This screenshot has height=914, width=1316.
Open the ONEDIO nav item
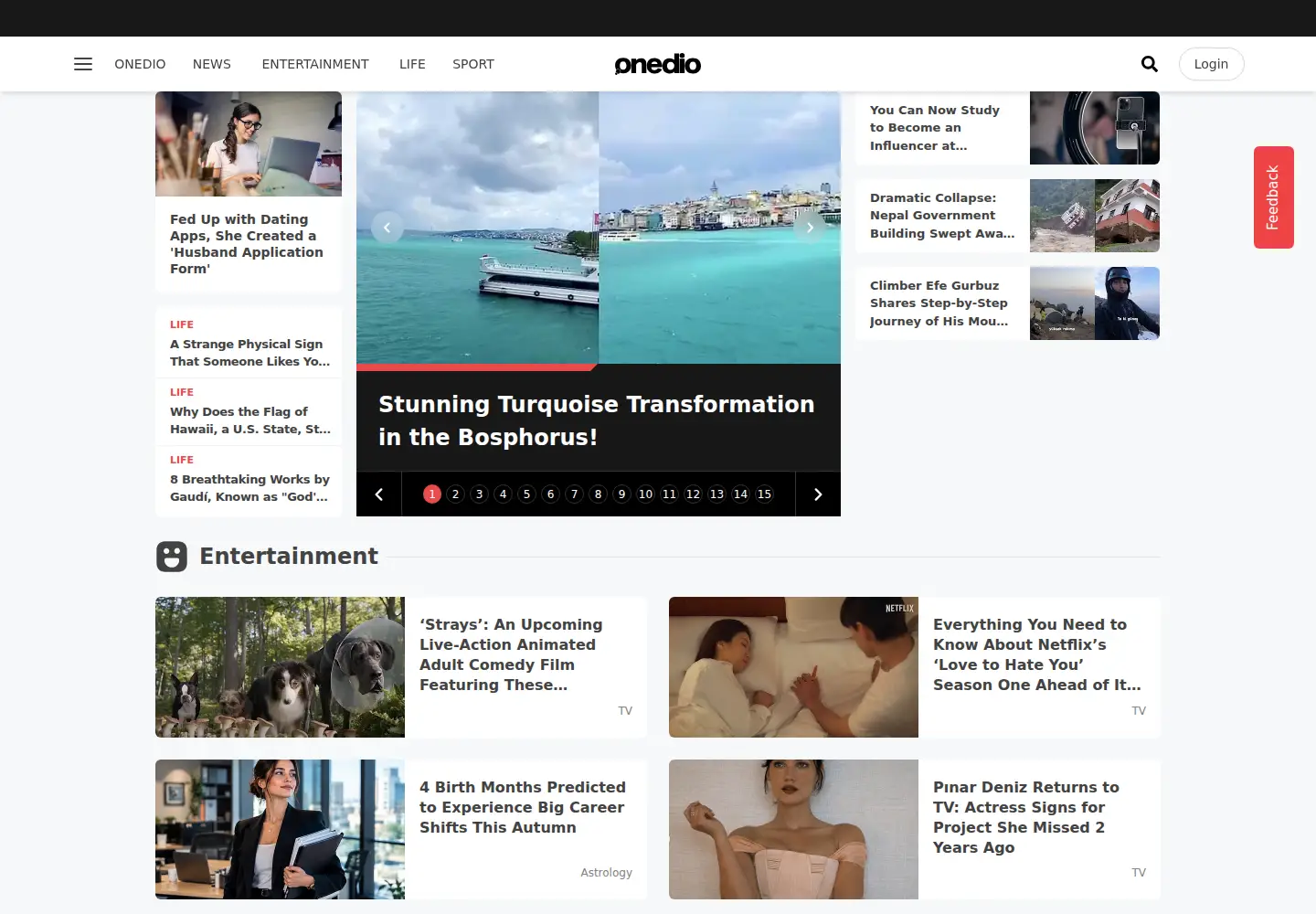(x=140, y=64)
